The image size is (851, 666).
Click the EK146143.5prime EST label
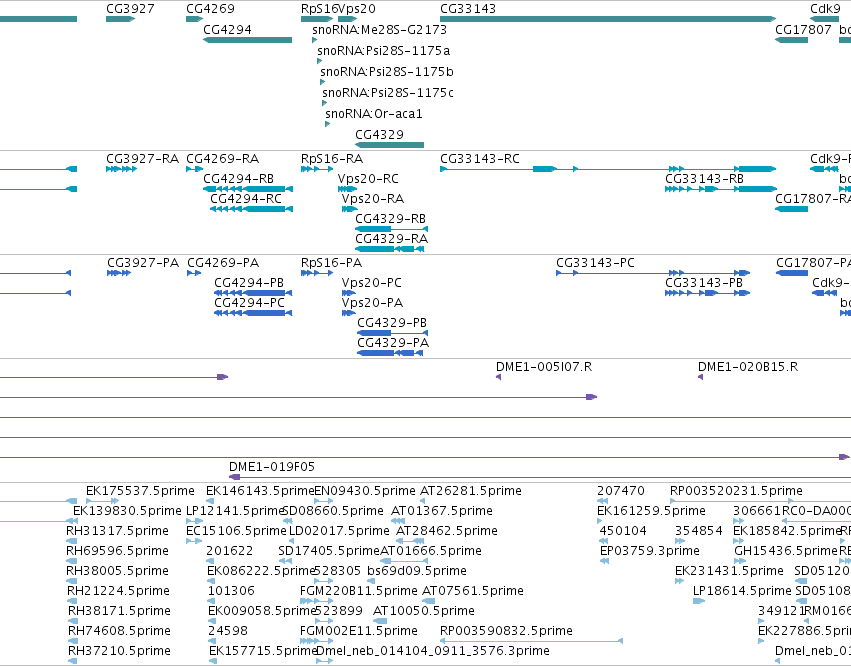[x=261, y=491]
